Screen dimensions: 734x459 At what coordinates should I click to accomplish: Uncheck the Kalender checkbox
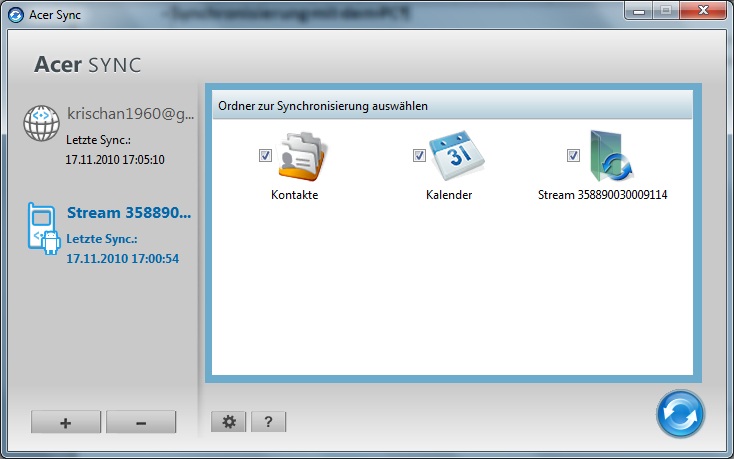(x=419, y=155)
